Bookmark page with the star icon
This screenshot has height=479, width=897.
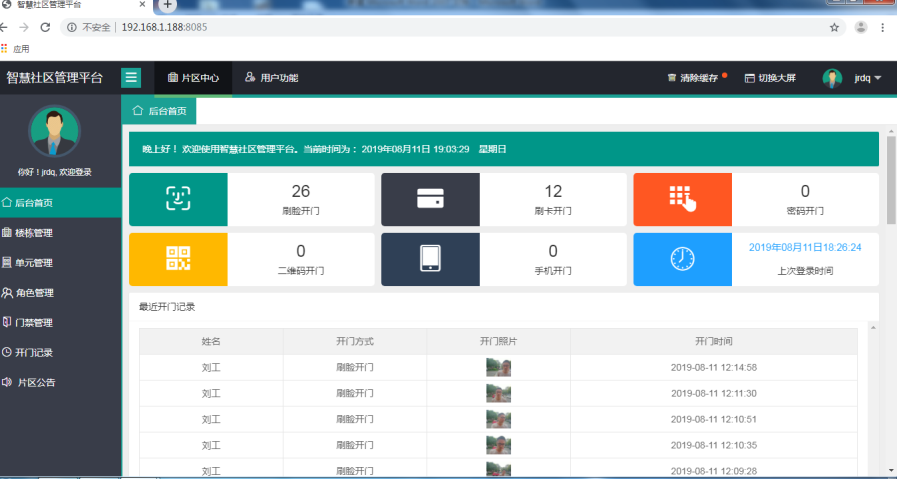pyautogui.click(x=834, y=27)
